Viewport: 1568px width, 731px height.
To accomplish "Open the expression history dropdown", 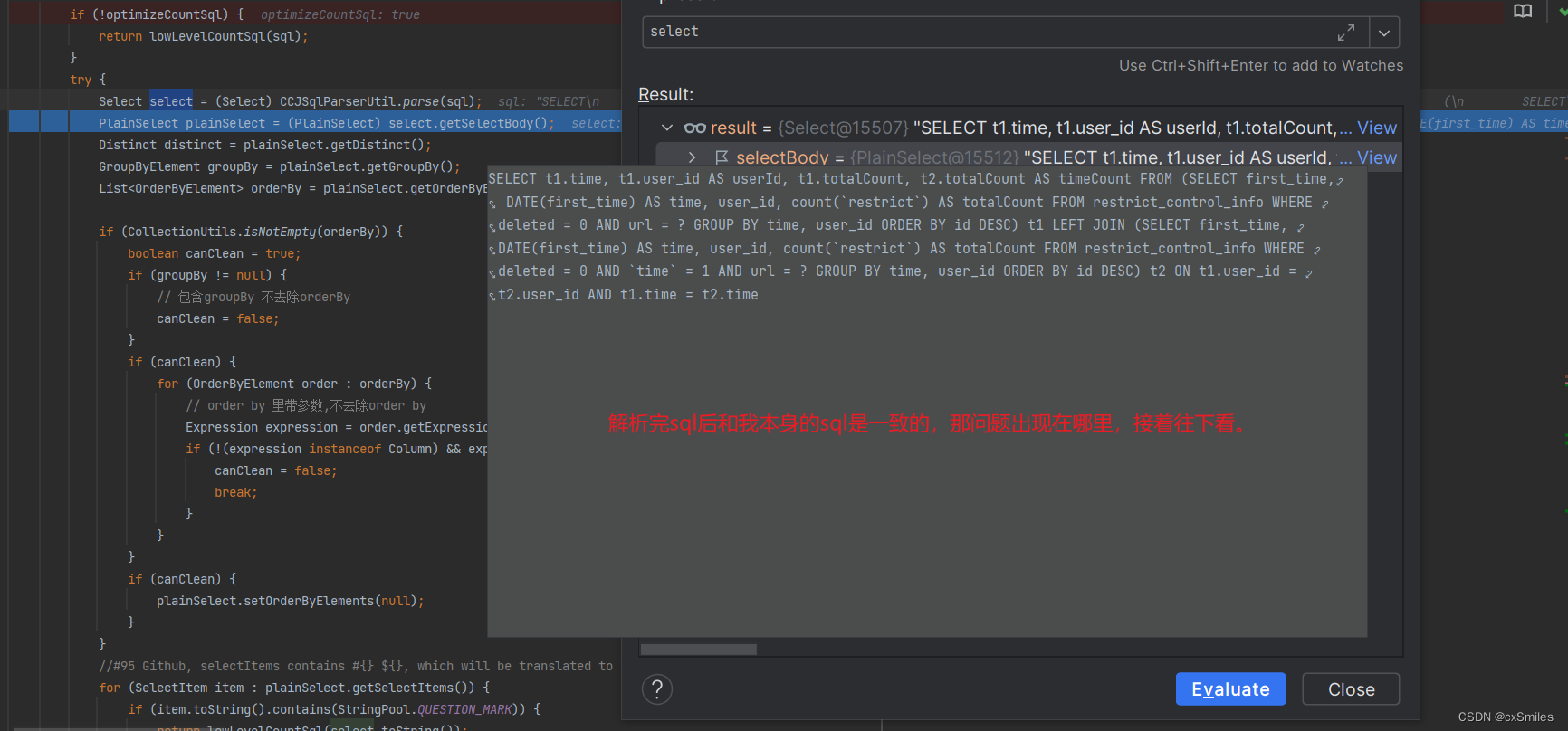I will click(x=1384, y=33).
